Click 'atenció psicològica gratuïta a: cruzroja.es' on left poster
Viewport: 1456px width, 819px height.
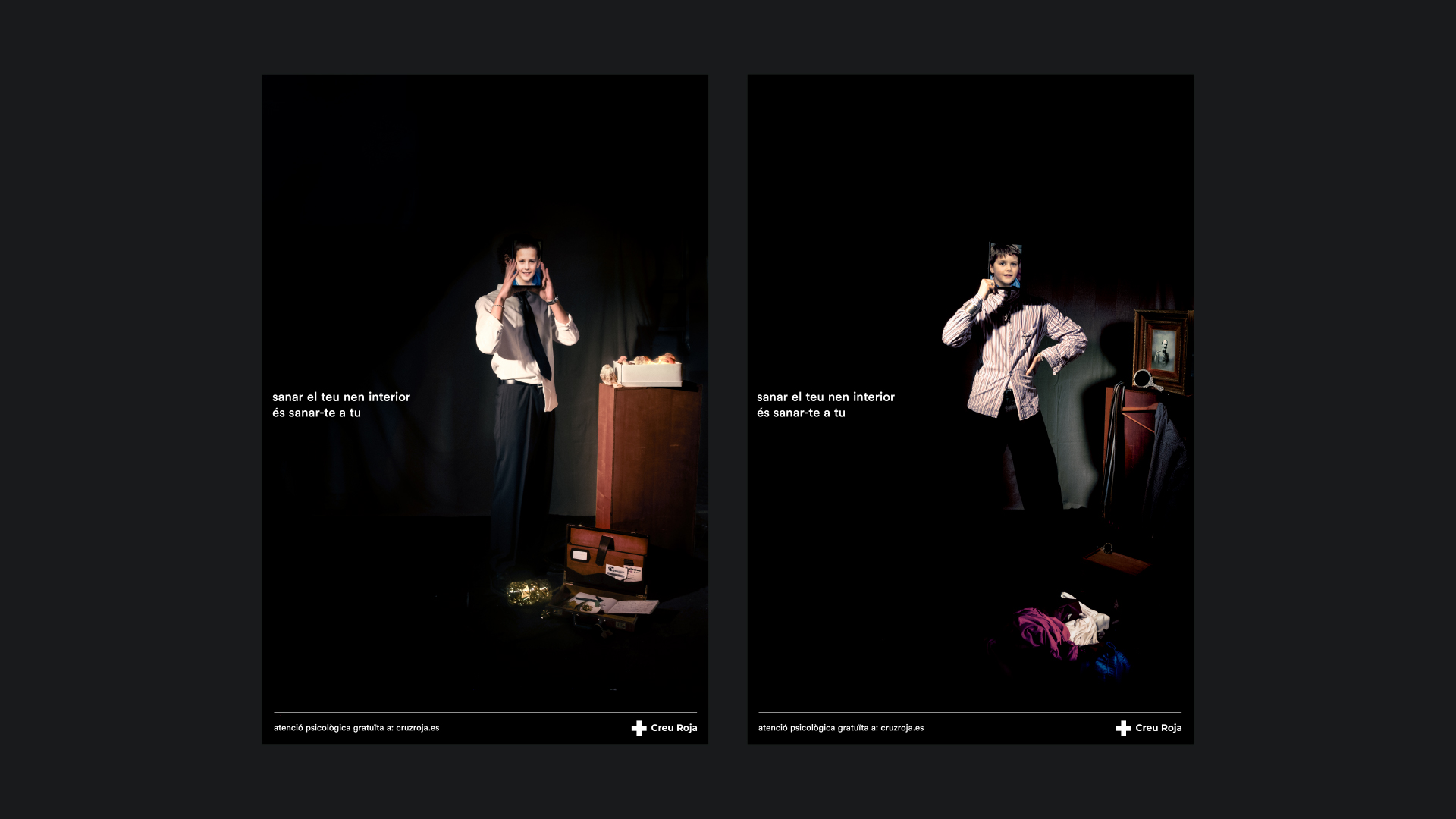click(x=356, y=728)
